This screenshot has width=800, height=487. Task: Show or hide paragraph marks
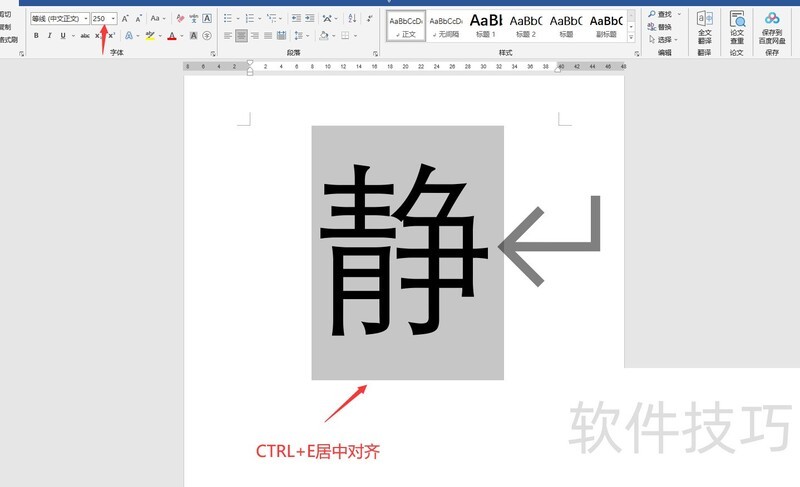(x=369, y=18)
